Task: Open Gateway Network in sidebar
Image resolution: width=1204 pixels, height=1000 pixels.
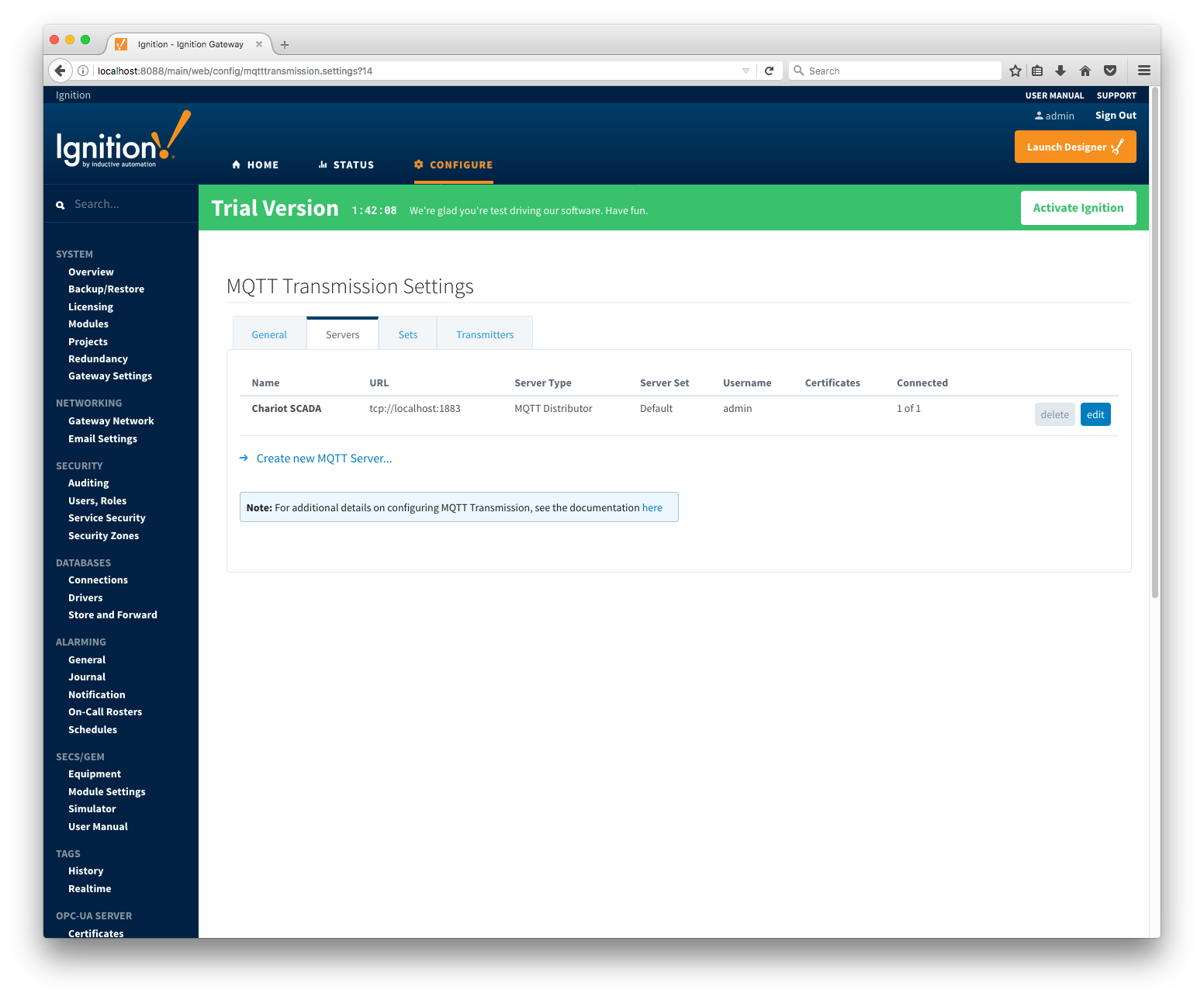Action: (x=111, y=421)
